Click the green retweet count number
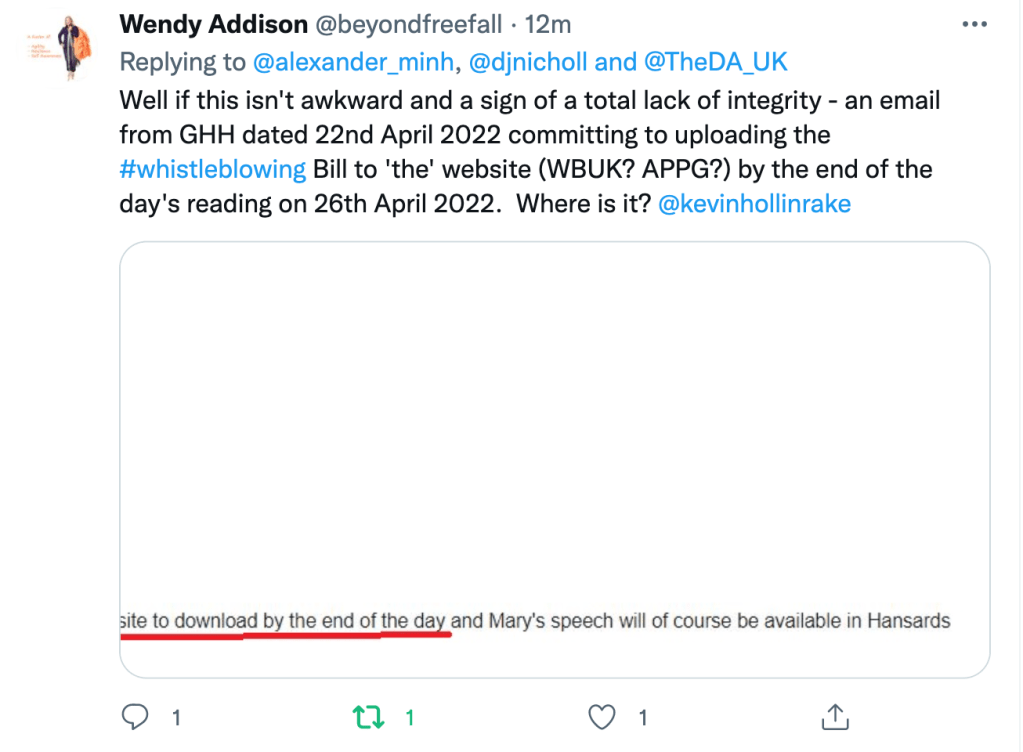The width and height of the screenshot is (1023, 752). pos(409,718)
